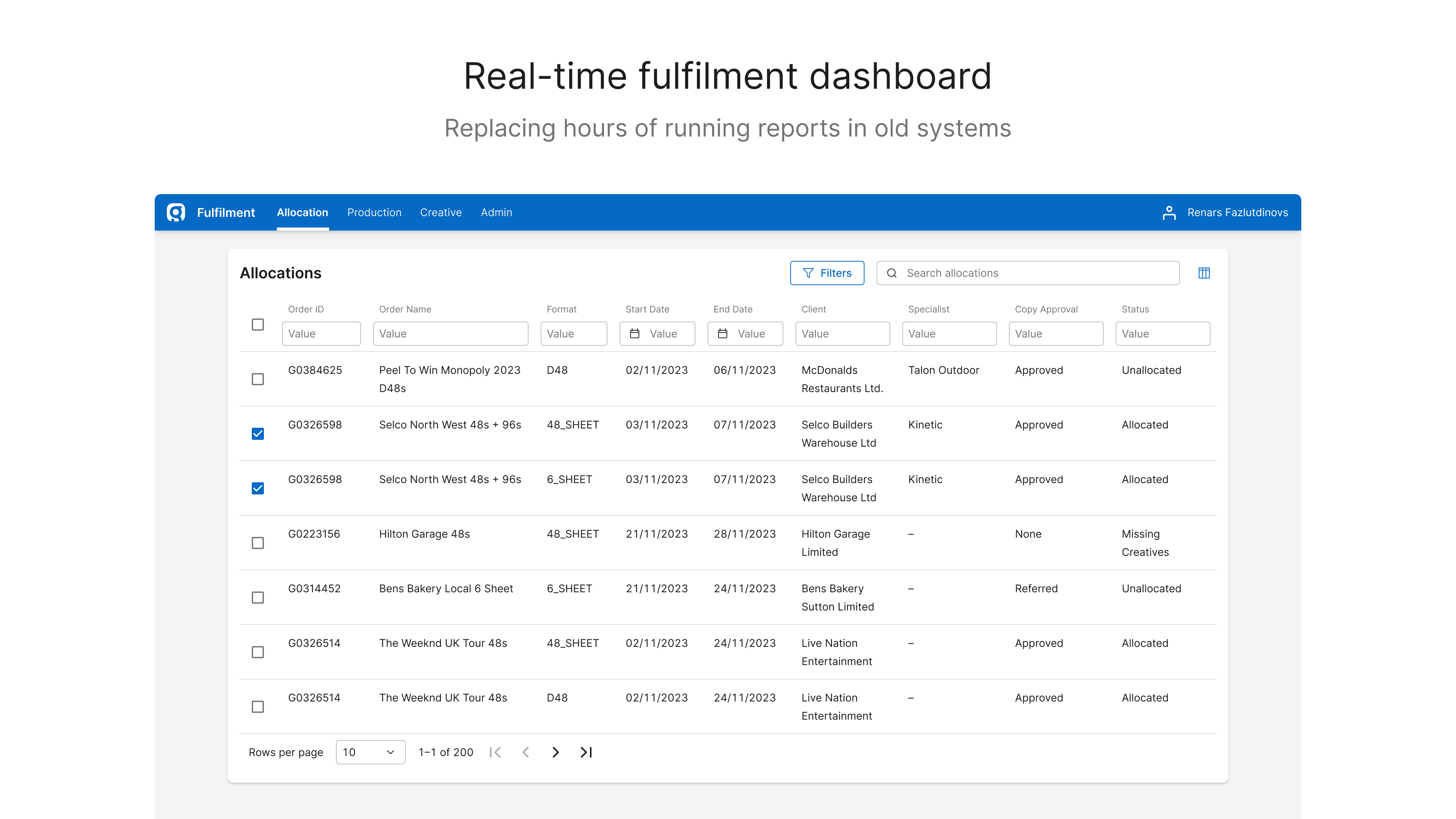This screenshot has height=819, width=1456.
Task: Open the Admin section
Action: tap(496, 212)
